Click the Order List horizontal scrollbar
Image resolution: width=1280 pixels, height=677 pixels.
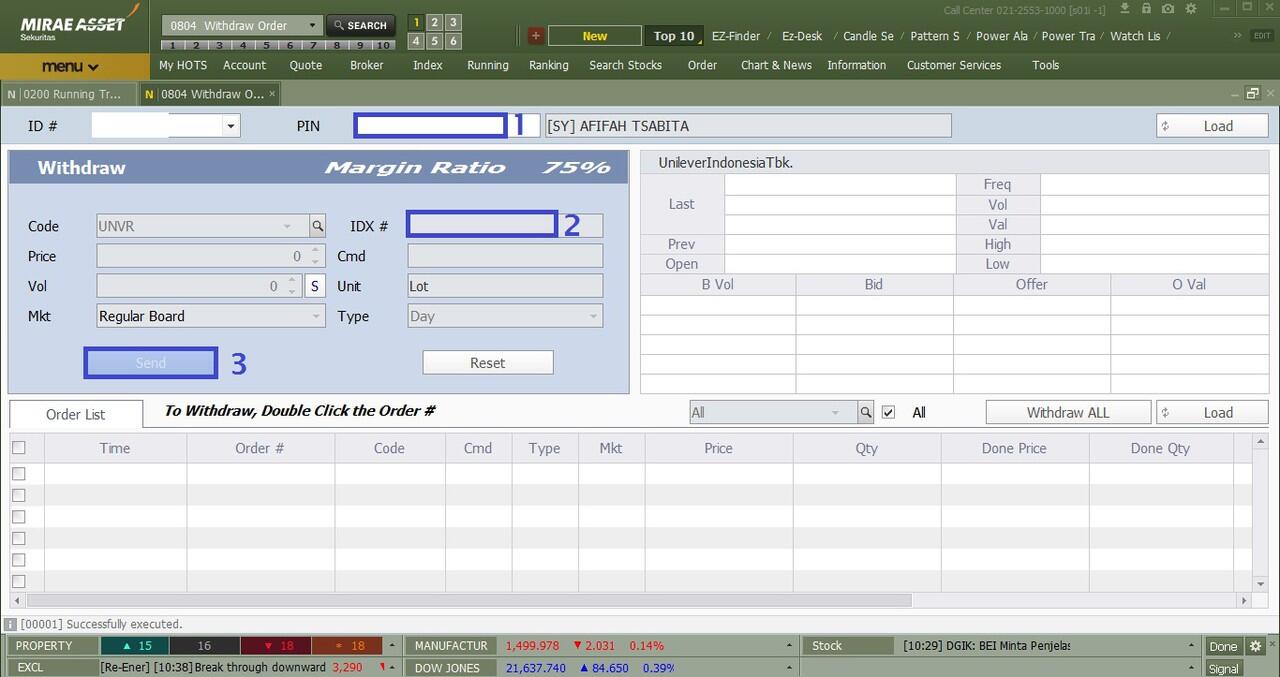pos(469,601)
